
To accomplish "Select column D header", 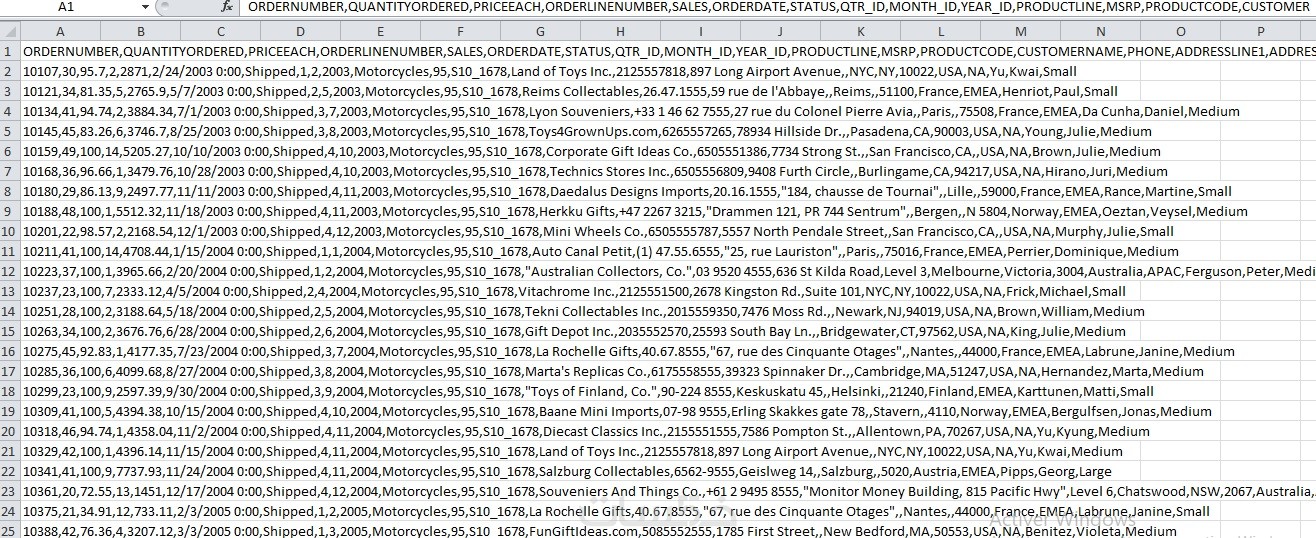I will (299, 31).
